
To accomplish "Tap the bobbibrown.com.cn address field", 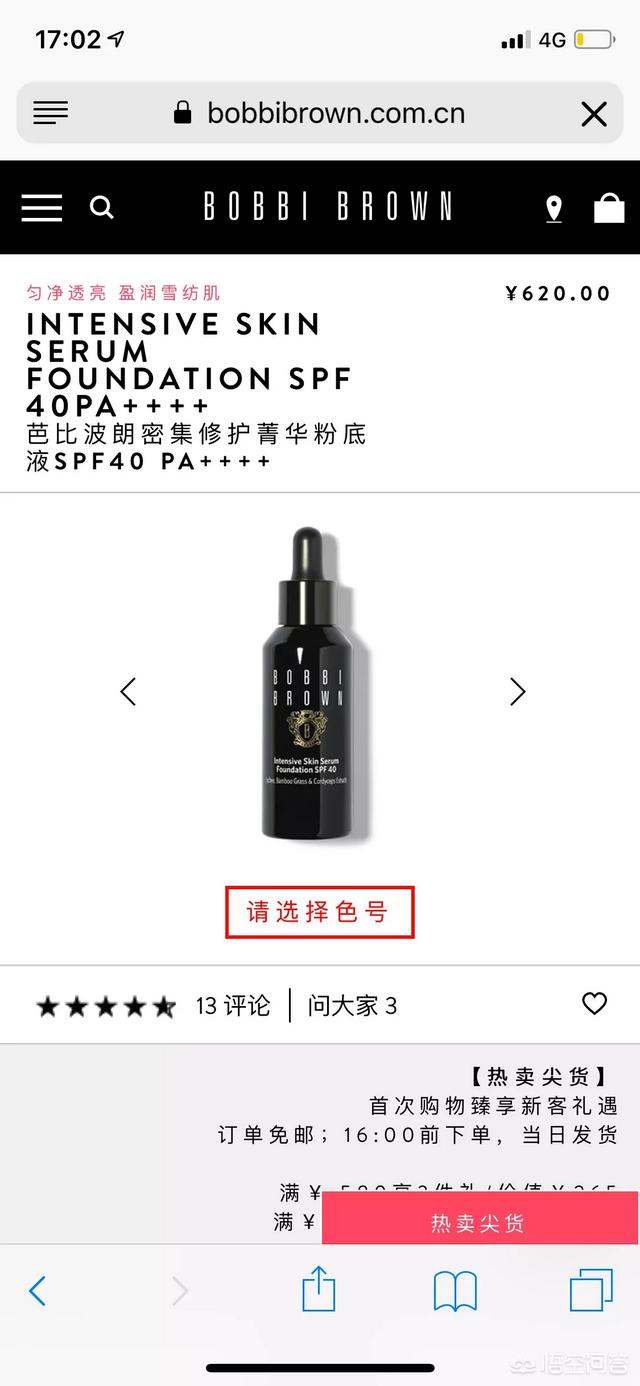I will pos(320,113).
